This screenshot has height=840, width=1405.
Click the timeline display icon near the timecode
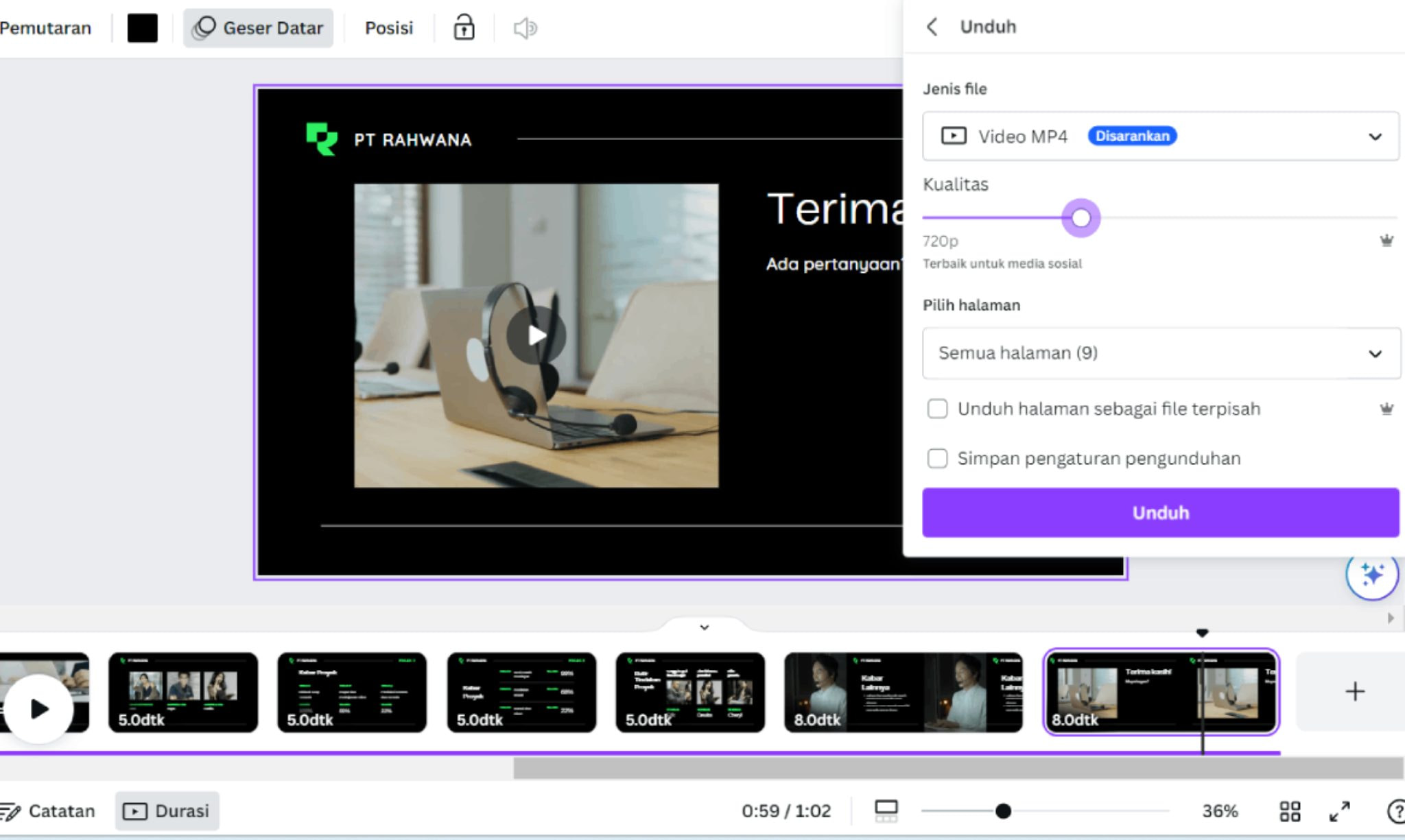[885, 811]
